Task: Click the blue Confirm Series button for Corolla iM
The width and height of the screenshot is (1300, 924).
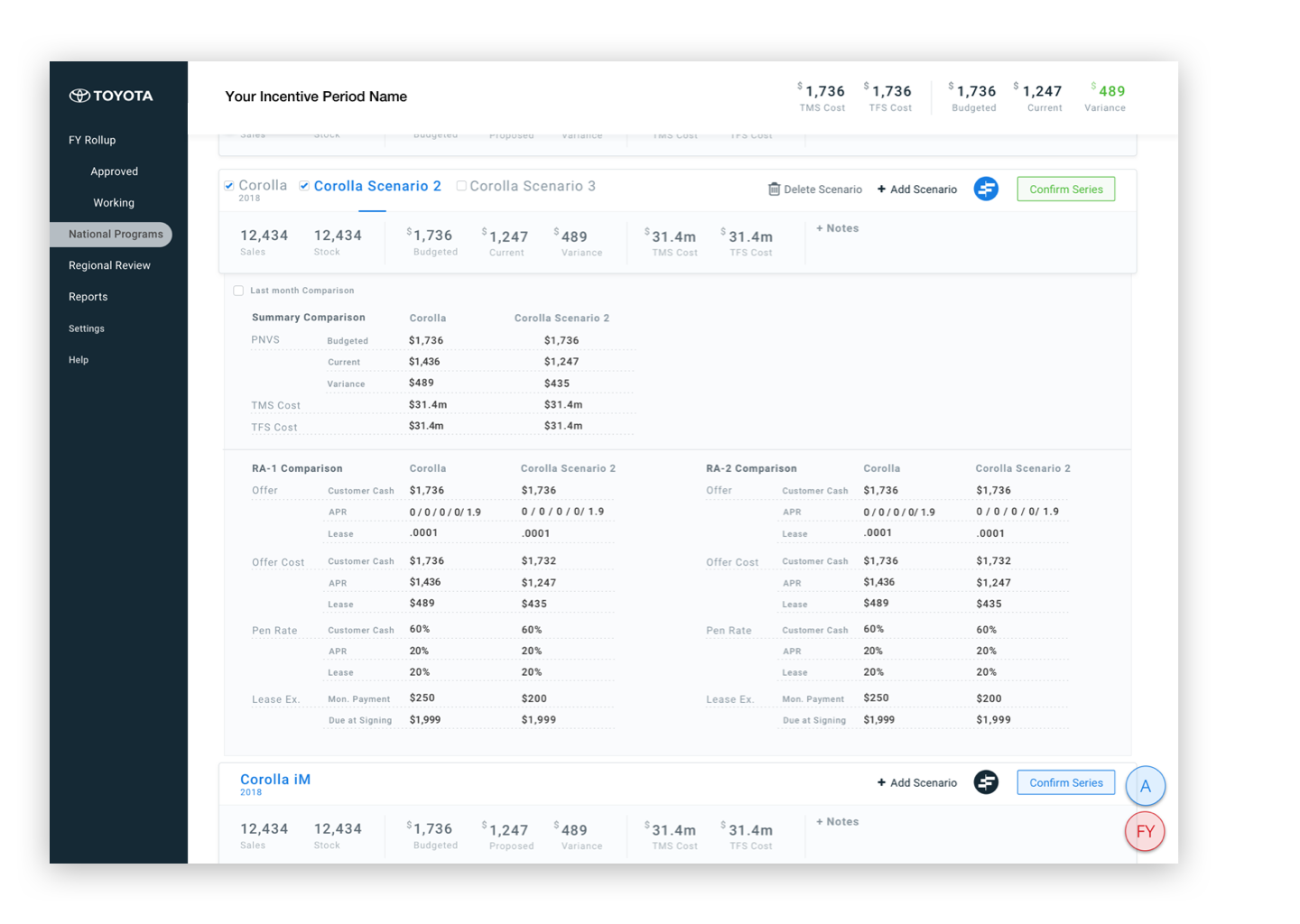Action: (1066, 782)
